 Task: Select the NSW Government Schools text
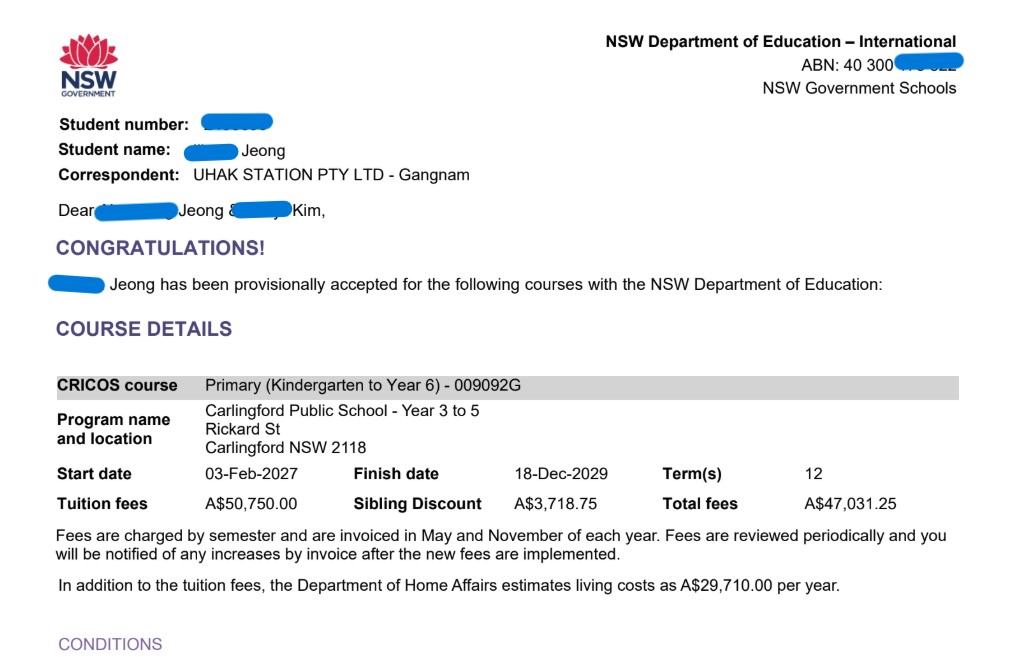pos(859,88)
